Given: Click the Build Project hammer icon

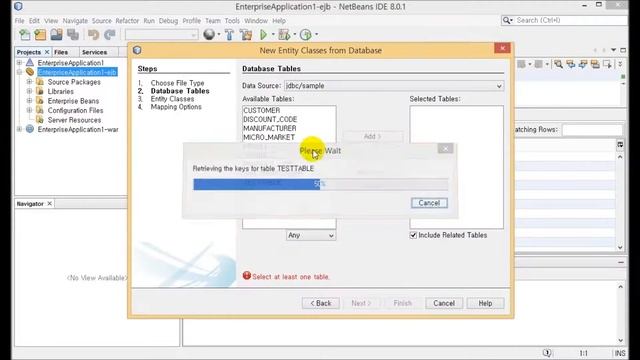Looking at the screenshot, I should coord(229,35).
